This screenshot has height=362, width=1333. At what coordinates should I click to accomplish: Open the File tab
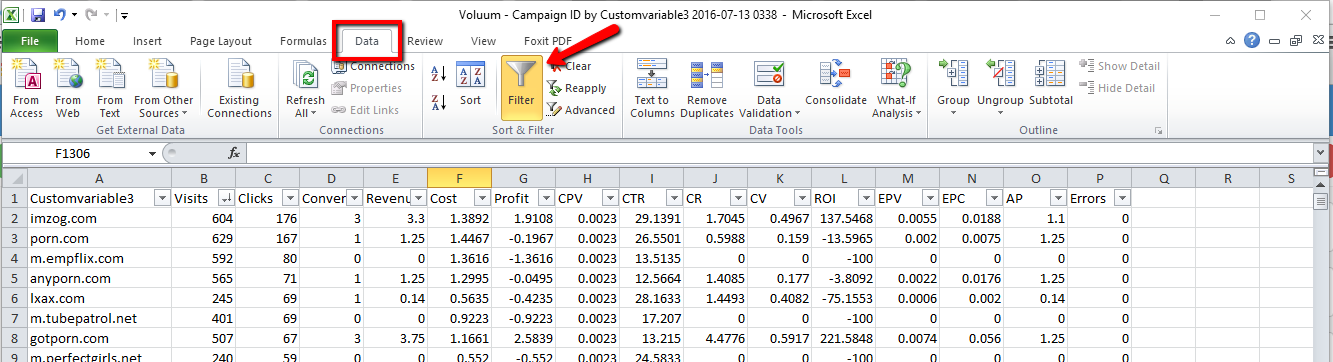[29, 41]
